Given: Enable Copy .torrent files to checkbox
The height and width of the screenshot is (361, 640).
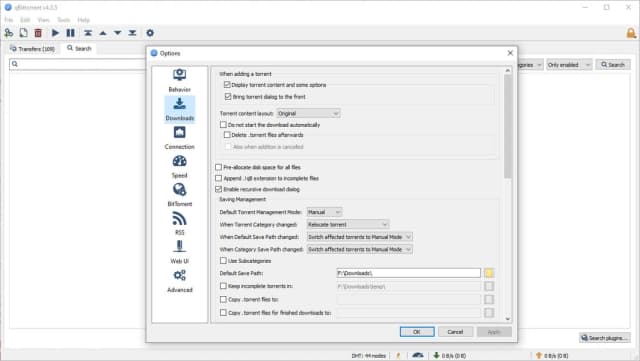Looking at the screenshot, I should [223, 299].
